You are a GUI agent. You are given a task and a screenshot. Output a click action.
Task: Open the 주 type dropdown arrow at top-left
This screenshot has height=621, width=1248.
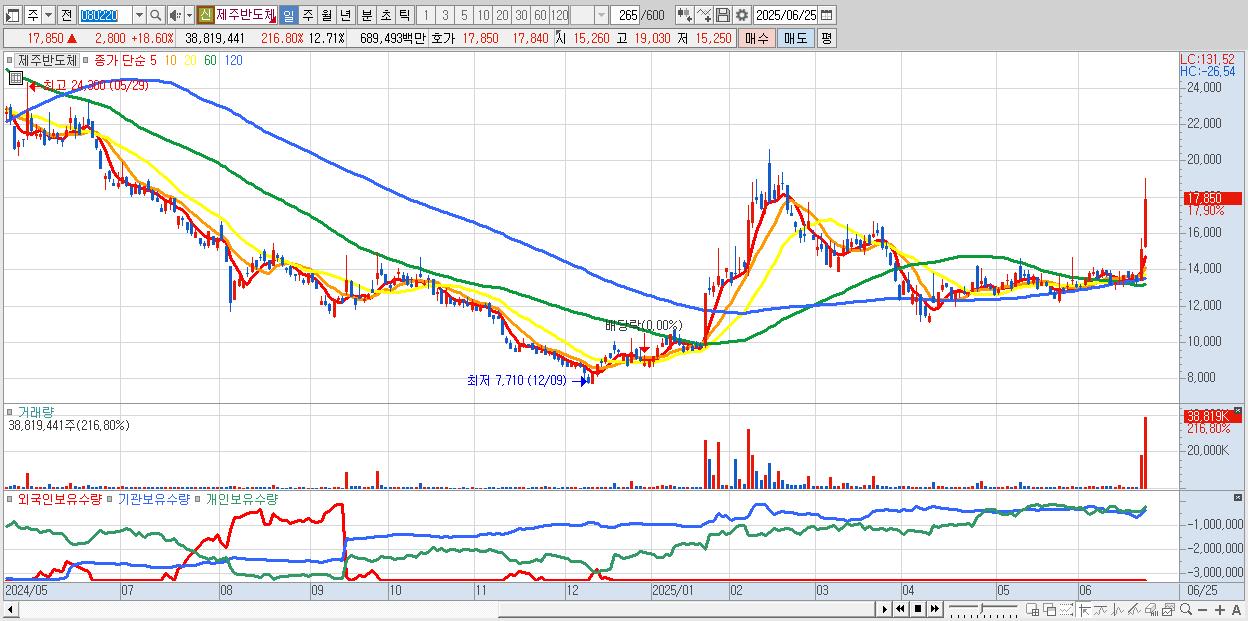(x=48, y=15)
